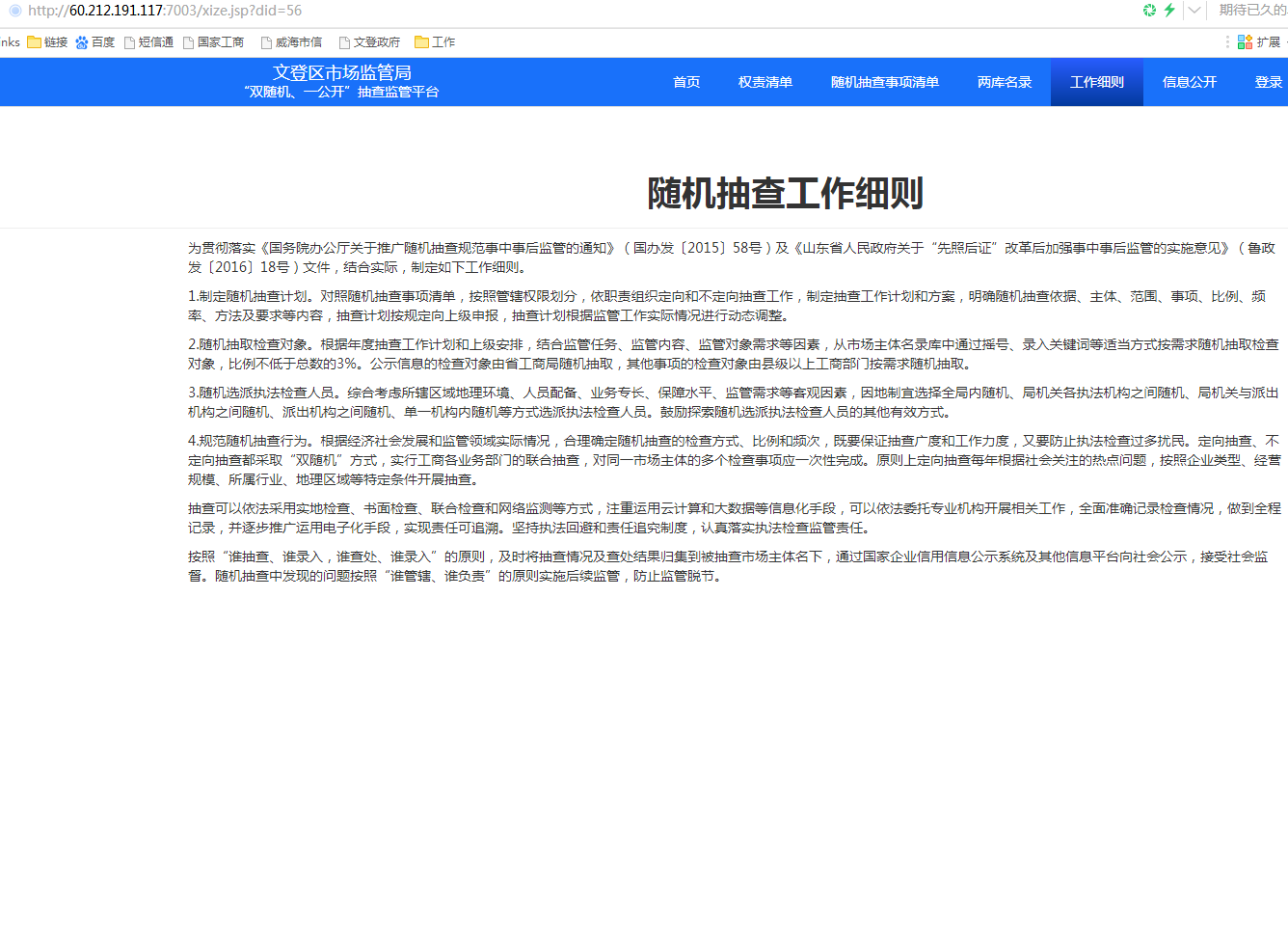Select the 工作细则 active tab
Viewport: 1288px width, 950px height.
(1097, 82)
